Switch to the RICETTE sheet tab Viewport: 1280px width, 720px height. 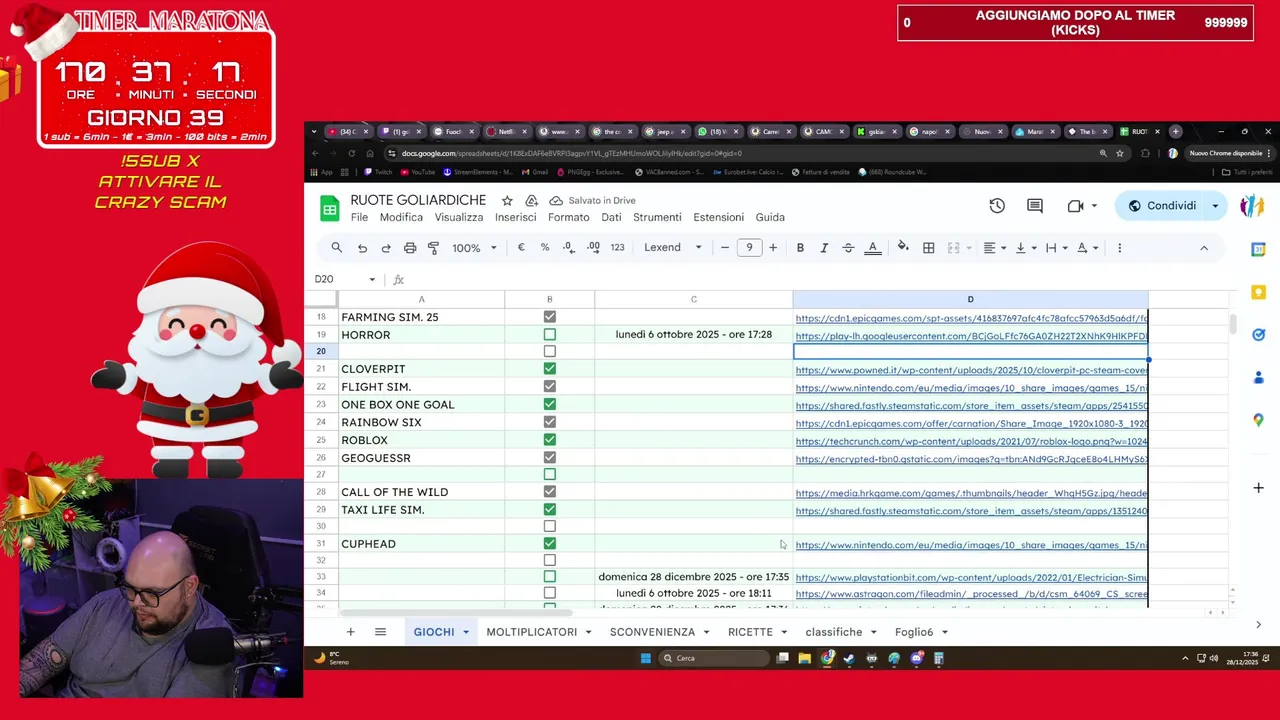point(750,632)
